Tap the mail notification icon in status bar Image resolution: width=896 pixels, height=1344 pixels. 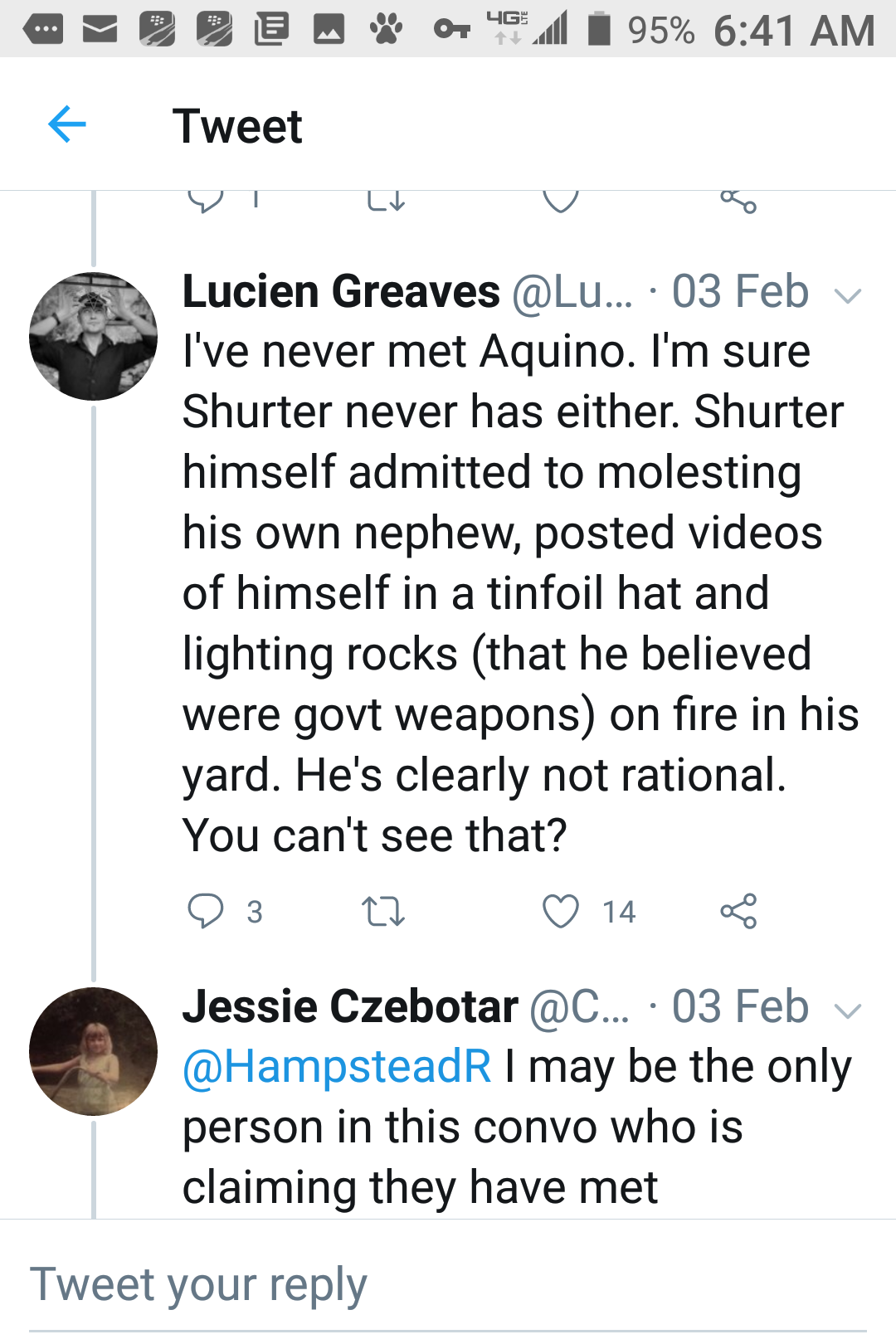point(100,31)
